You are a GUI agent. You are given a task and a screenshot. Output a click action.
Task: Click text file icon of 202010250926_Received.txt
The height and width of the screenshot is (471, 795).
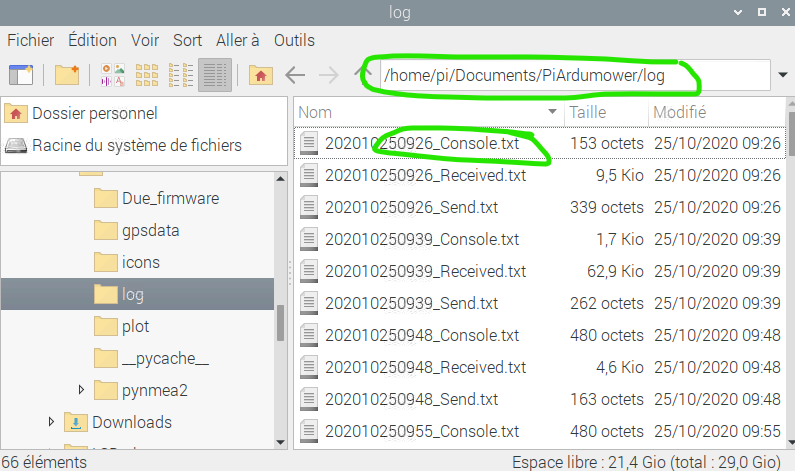(x=309, y=175)
